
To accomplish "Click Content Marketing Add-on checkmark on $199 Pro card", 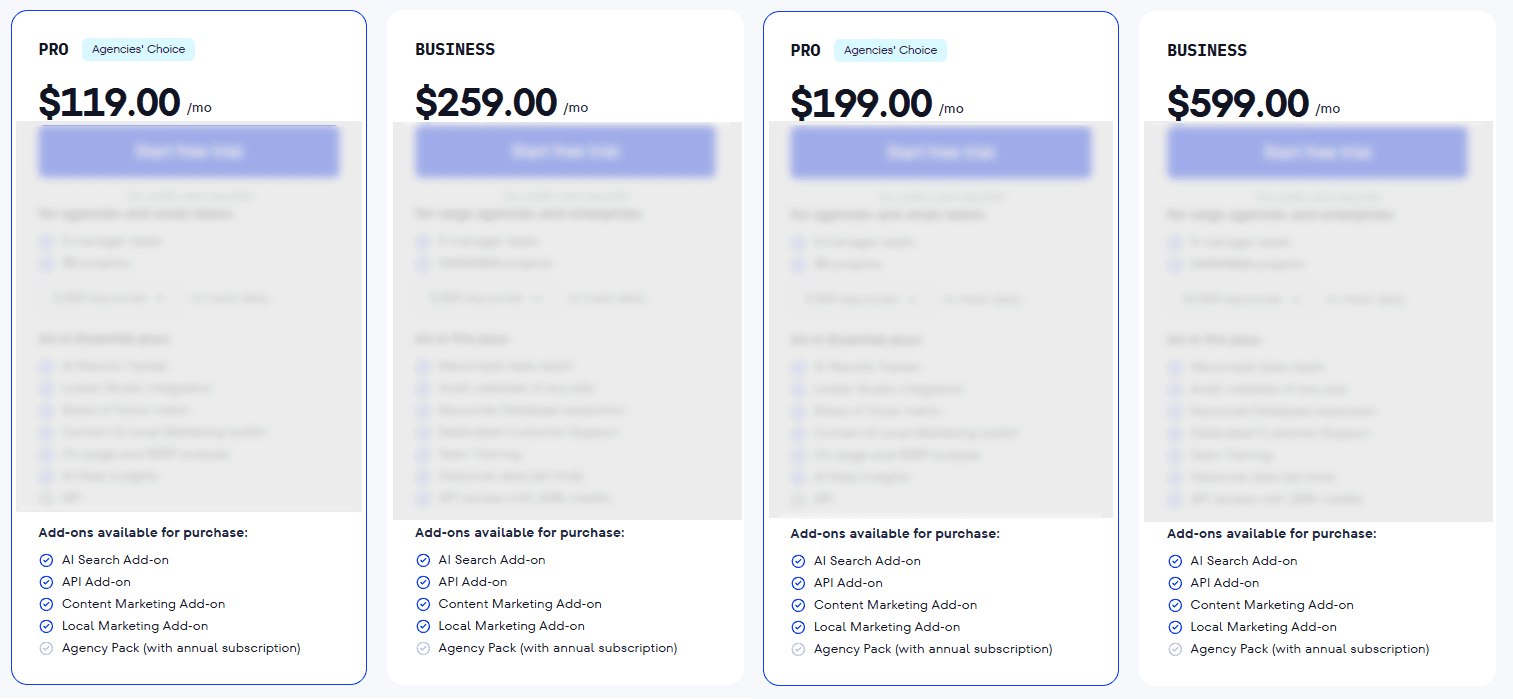I will (798, 604).
